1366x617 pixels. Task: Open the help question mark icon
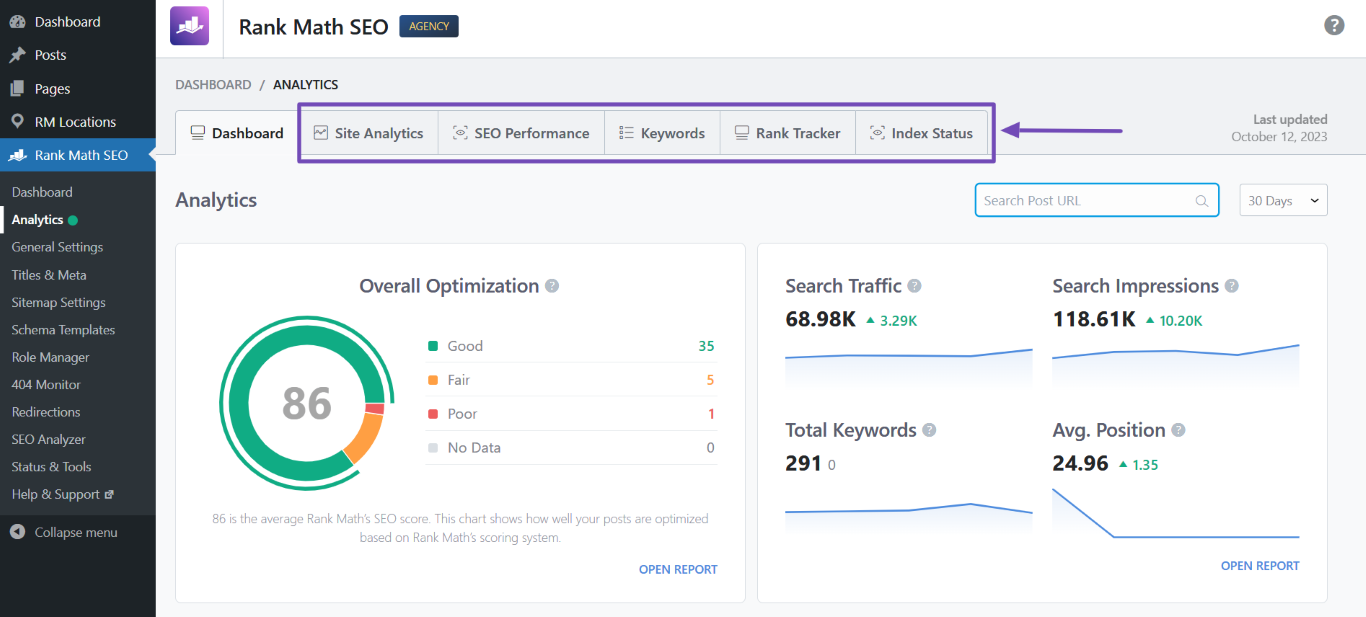[x=1334, y=25]
